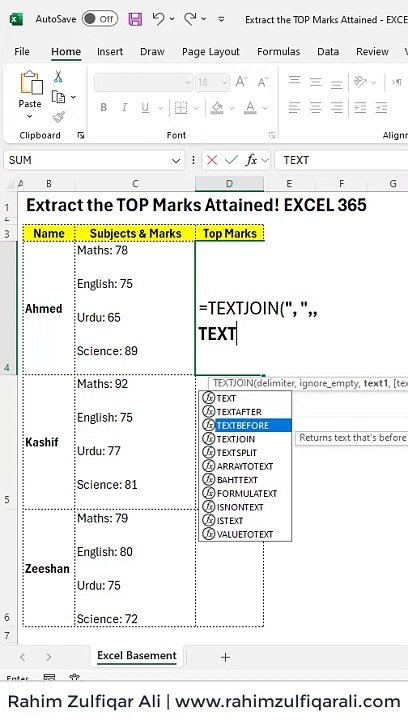Click the formula bar showing TEXT
This screenshot has height=720, width=408.
341,160
